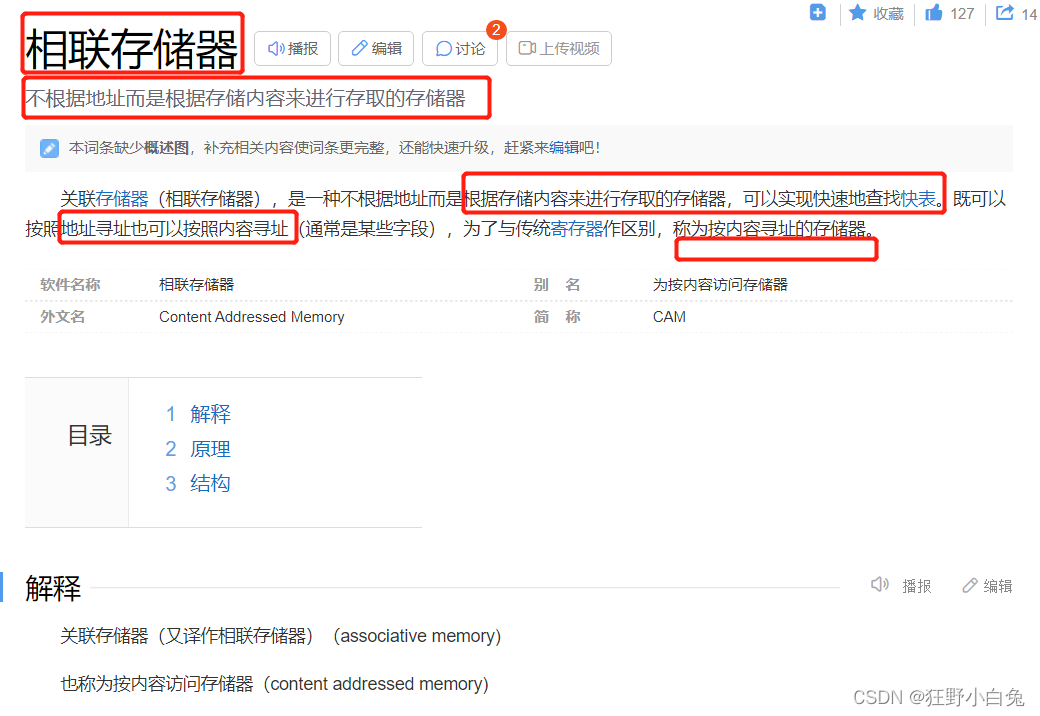Click the red badge number 2 on 讨论
This screenshot has height=716, width=1040.
495,30
